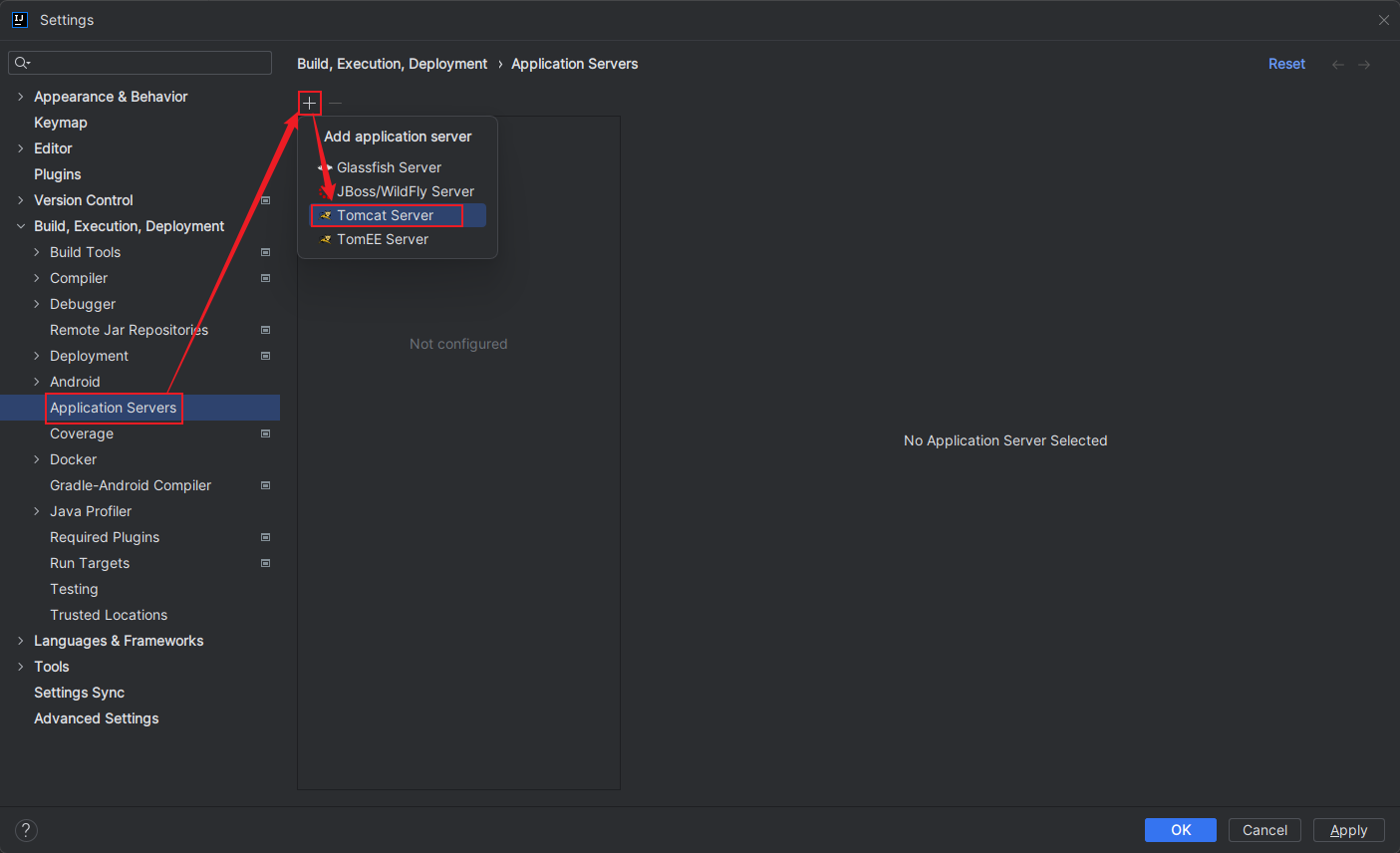Focus the settings search field
The image size is (1400, 853).
pos(140,63)
